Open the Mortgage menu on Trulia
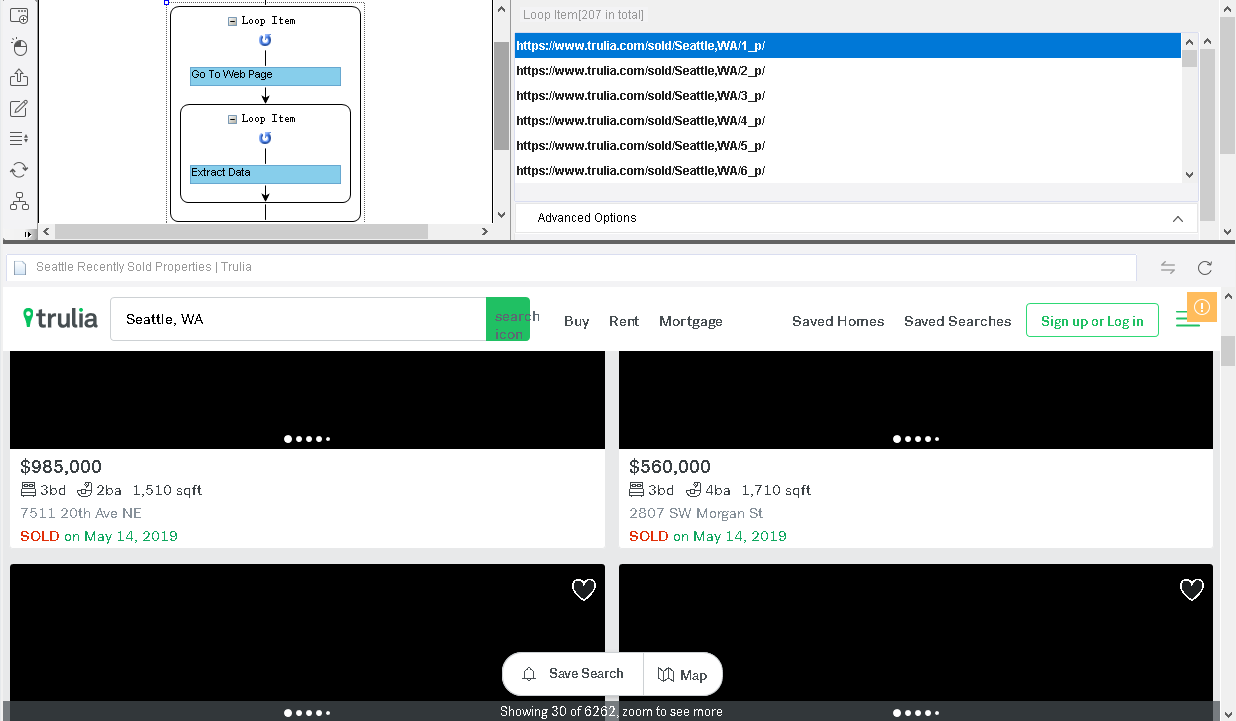Viewport: 1236px width, 721px height. (691, 321)
